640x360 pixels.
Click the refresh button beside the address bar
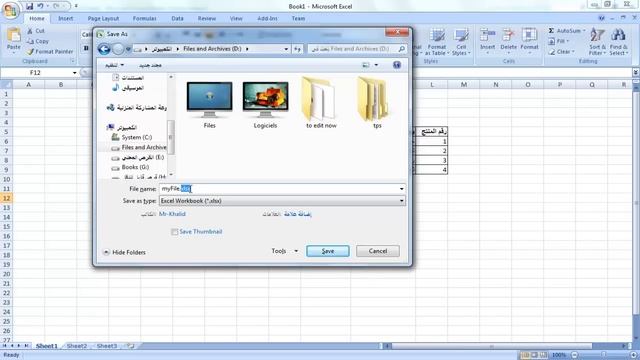(297, 49)
